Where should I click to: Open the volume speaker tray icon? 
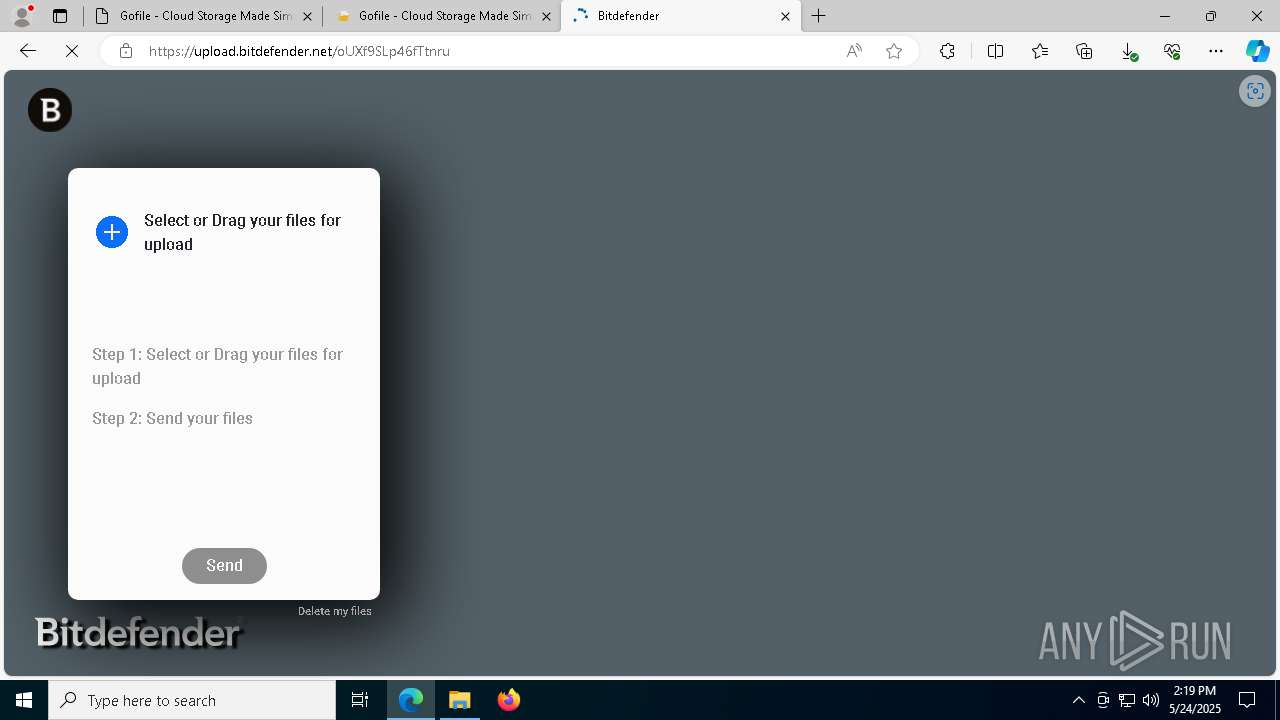[1151, 700]
